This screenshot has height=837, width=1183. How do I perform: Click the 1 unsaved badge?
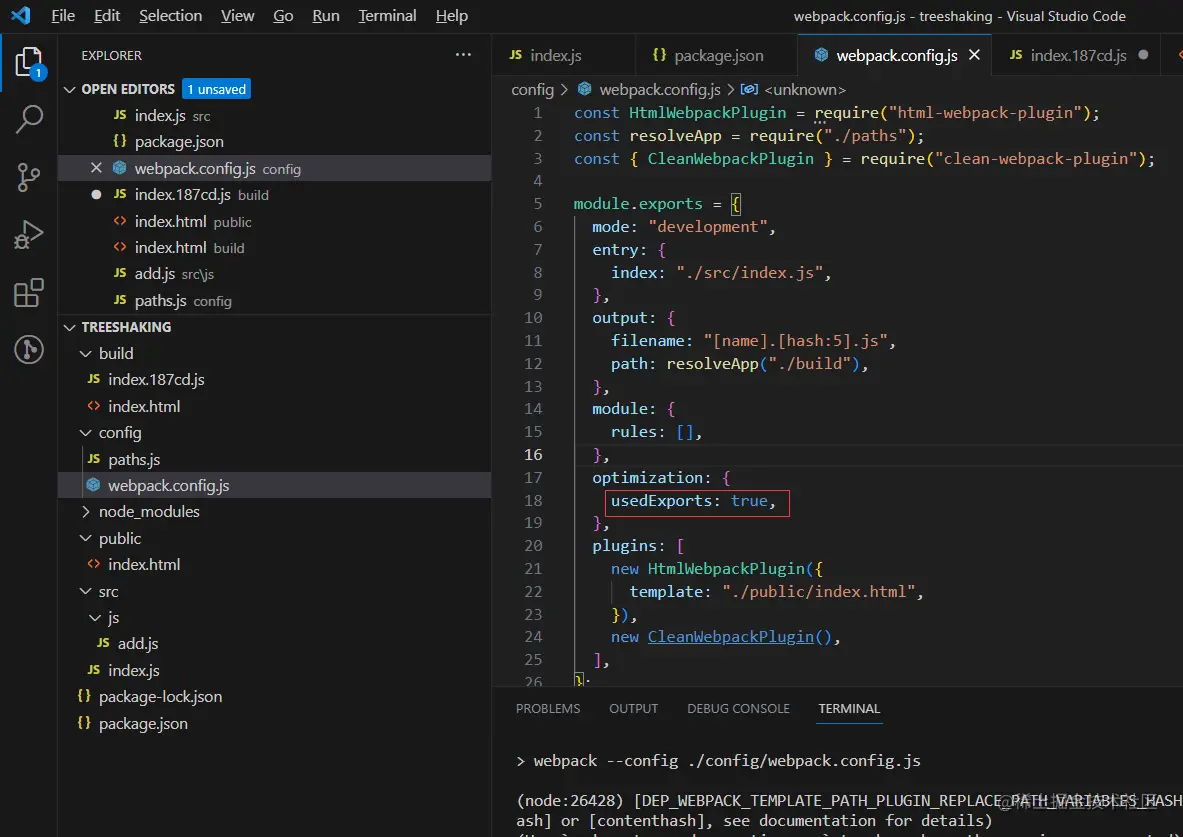[217, 89]
